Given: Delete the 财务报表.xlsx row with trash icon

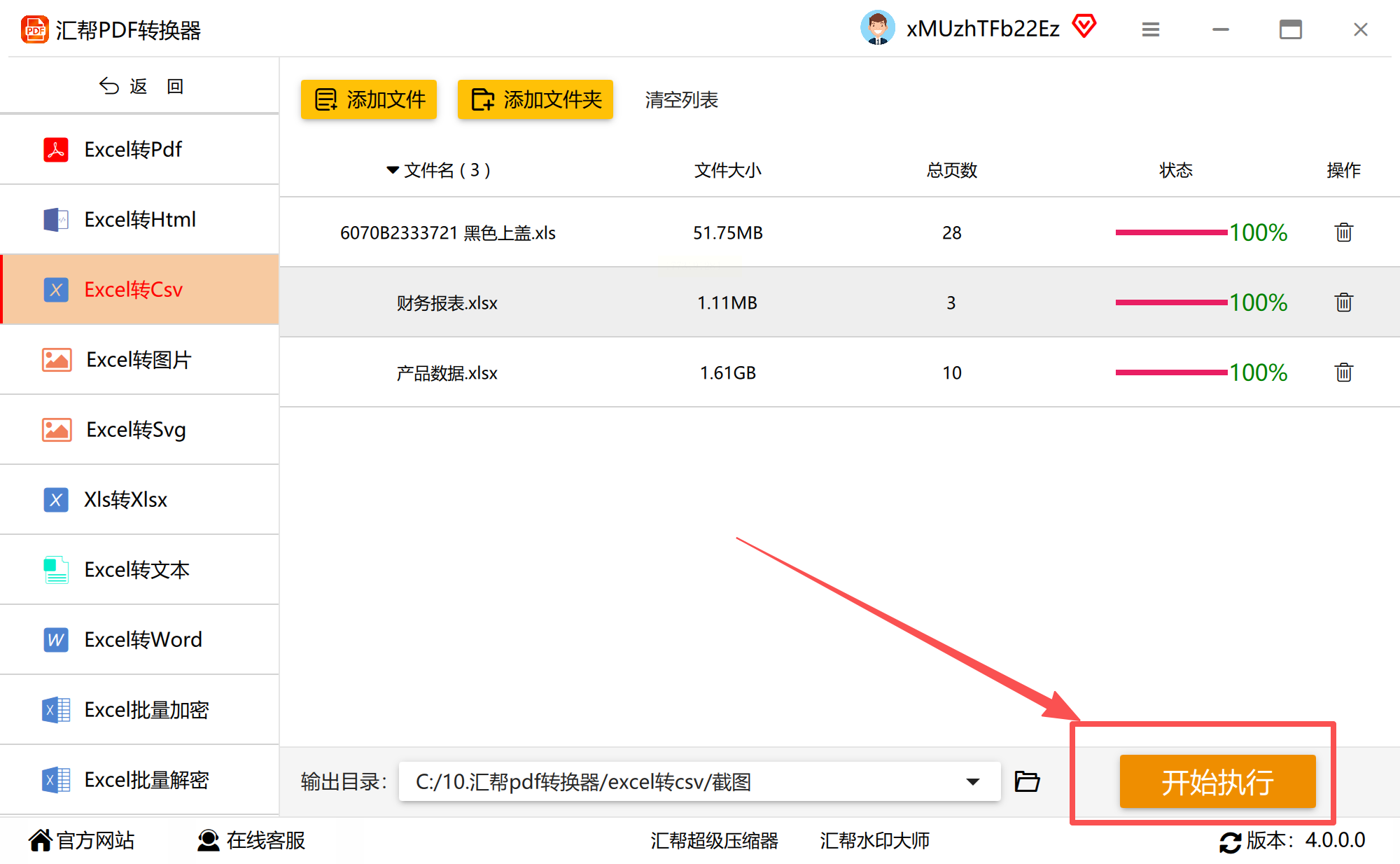Looking at the screenshot, I should pyautogui.click(x=1343, y=302).
